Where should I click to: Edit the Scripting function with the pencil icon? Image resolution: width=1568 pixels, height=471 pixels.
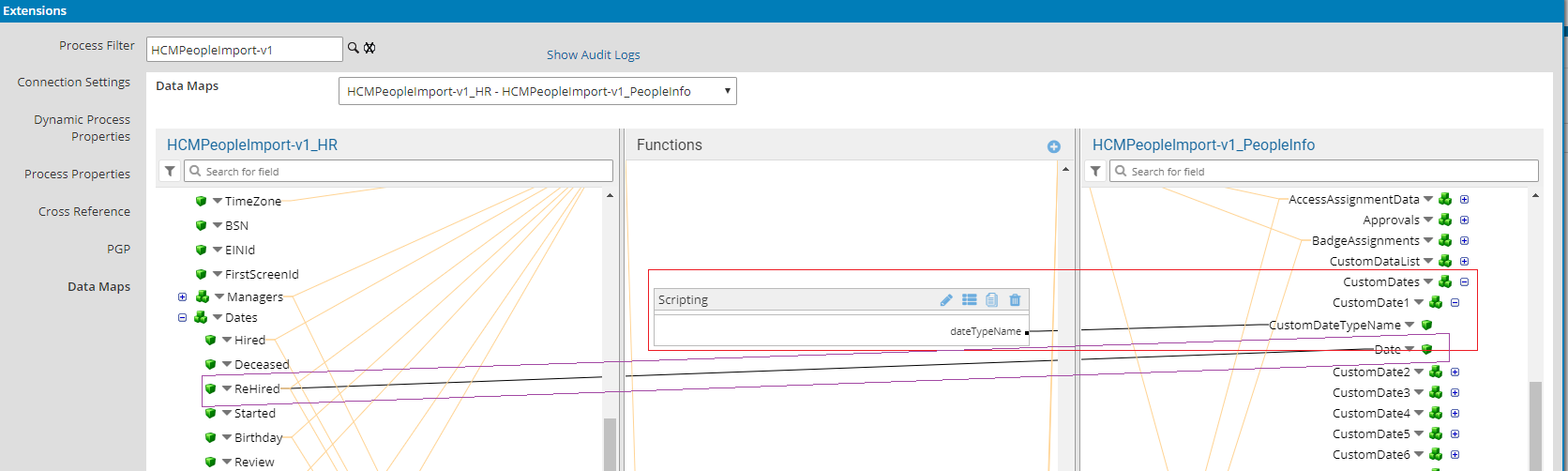tap(946, 300)
